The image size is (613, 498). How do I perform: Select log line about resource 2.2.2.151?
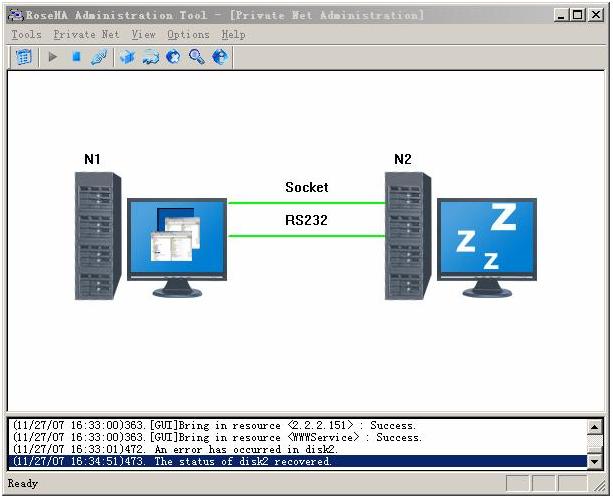[298, 425]
